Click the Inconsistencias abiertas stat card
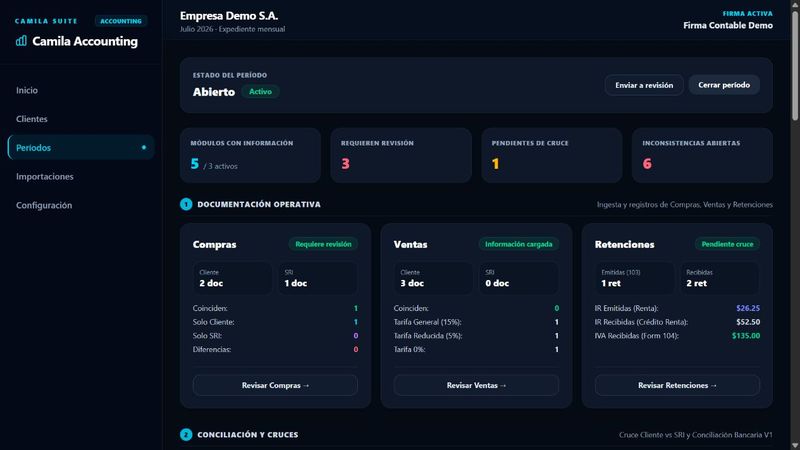 click(x=702, y=155)
